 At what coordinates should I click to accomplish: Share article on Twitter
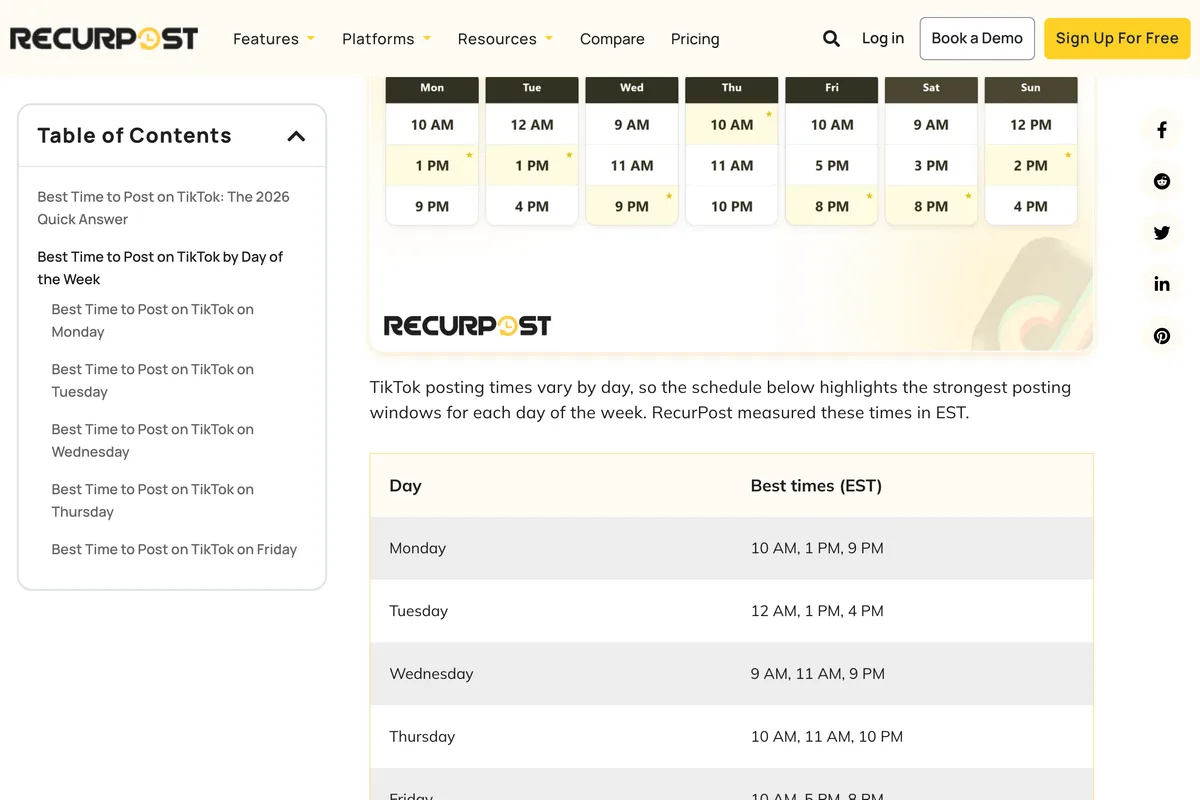point(1162,233)
